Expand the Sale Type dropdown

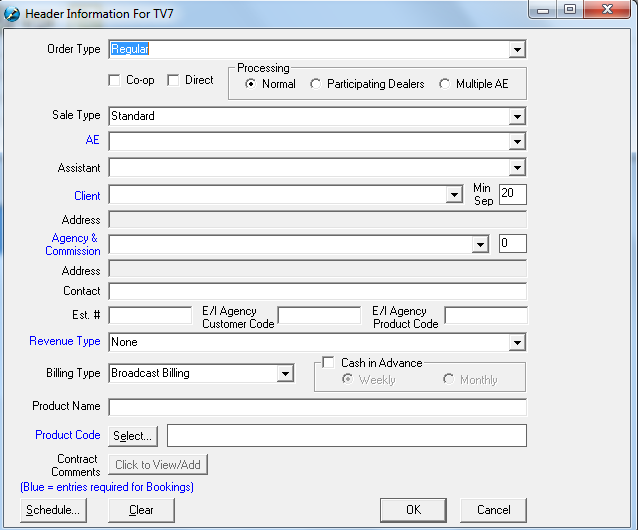(x=517, y=116)
